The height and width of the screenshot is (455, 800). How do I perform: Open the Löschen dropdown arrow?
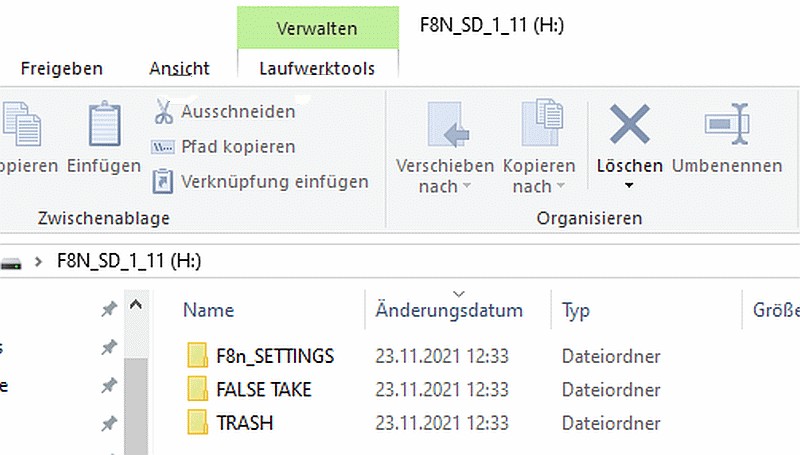(x=629, y=186)
